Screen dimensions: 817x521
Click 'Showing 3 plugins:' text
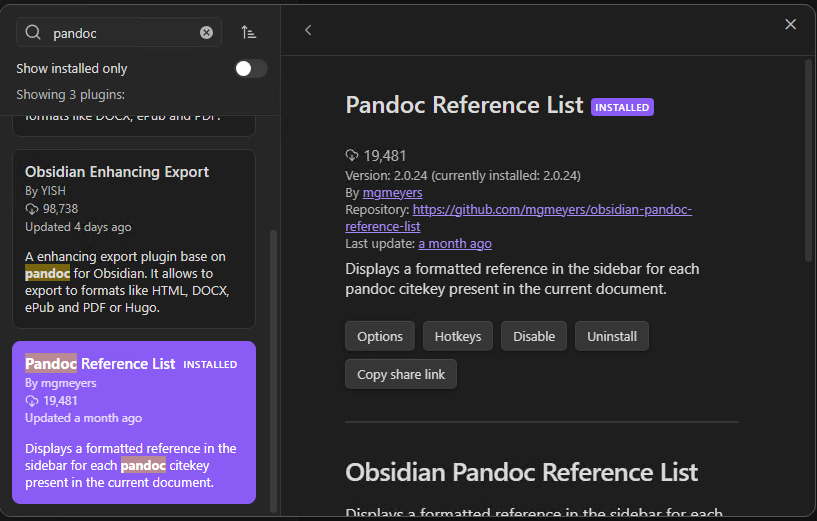(70, 95)
